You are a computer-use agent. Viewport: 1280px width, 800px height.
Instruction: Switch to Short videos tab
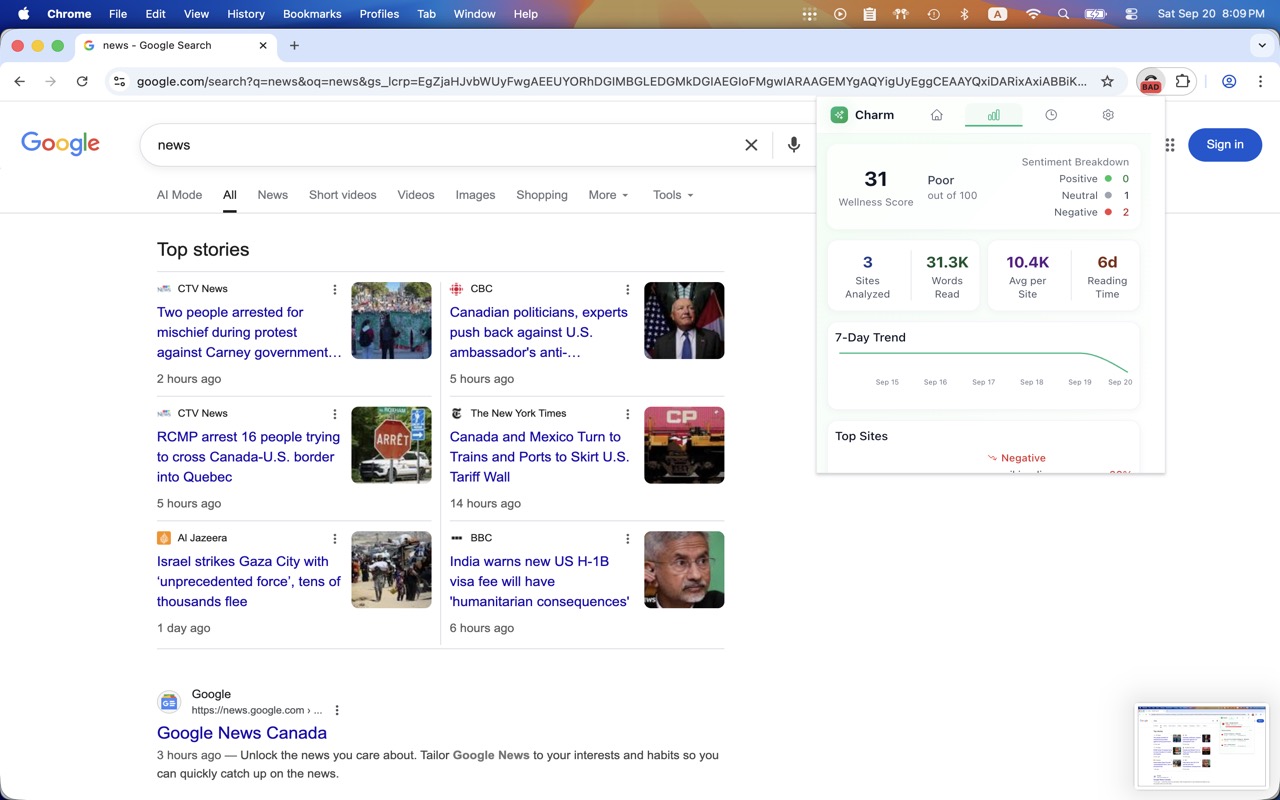click(x=343, y=195)
